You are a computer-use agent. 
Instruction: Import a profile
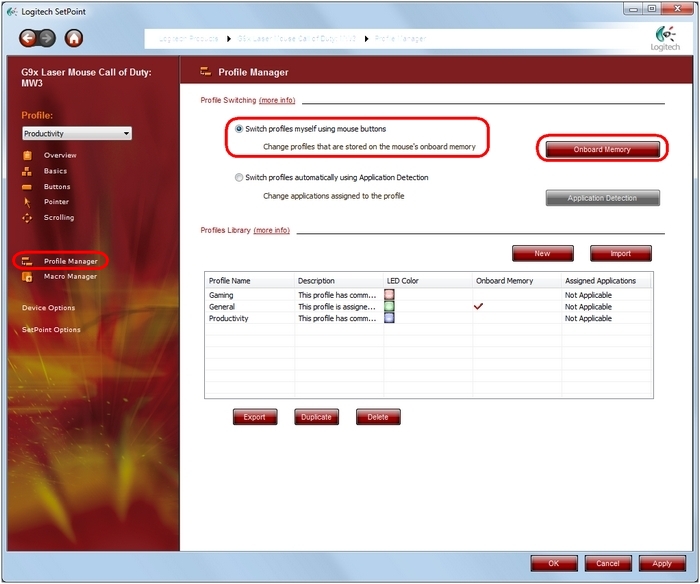tap(621, 254)
